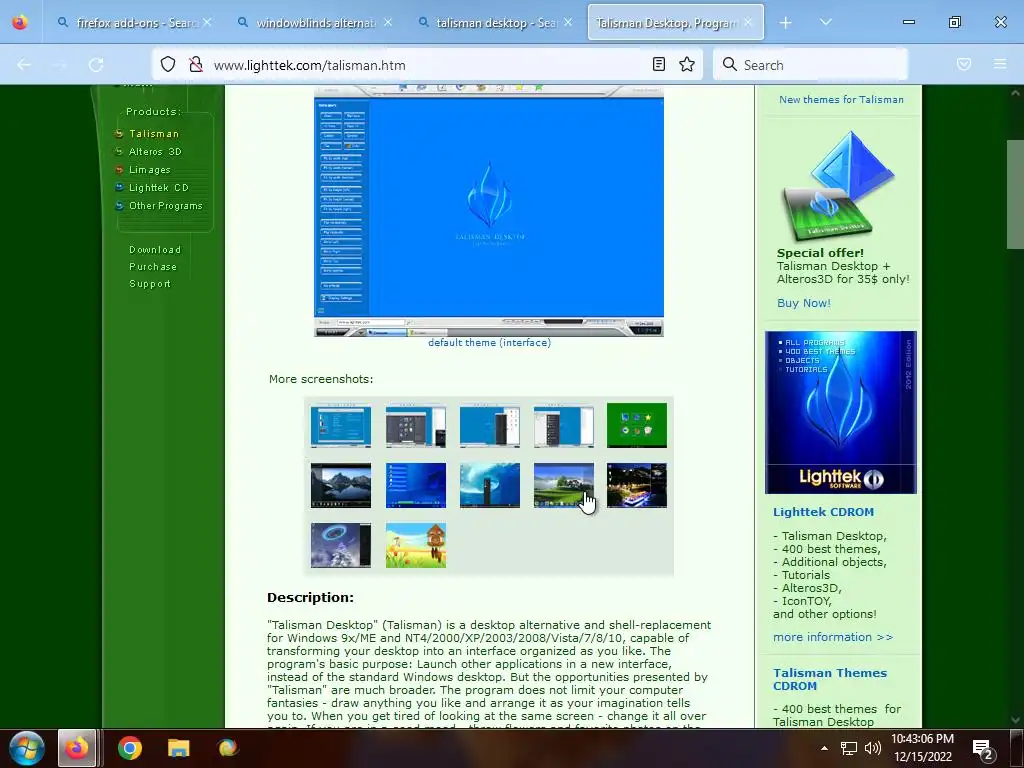Image resolution: width=1024 pixels, height=768 pixels.
Task: Open Lighttek CD product link
Action: point(159,187)
